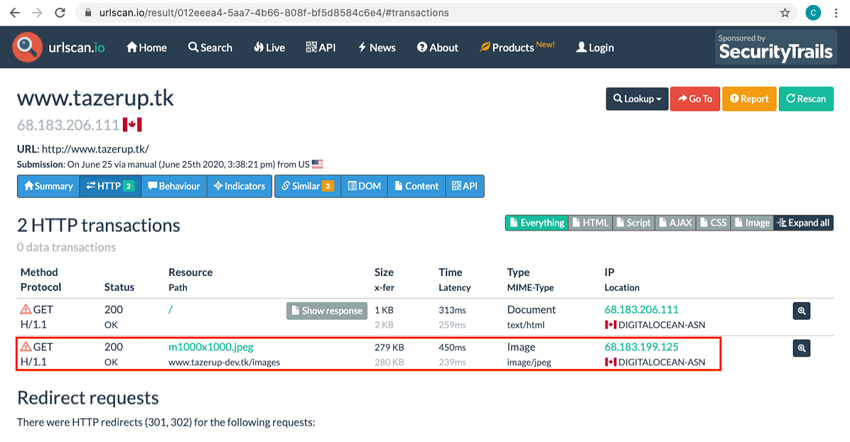Click the browser back arrow
The image size is (850, 442).
point(15,12)
